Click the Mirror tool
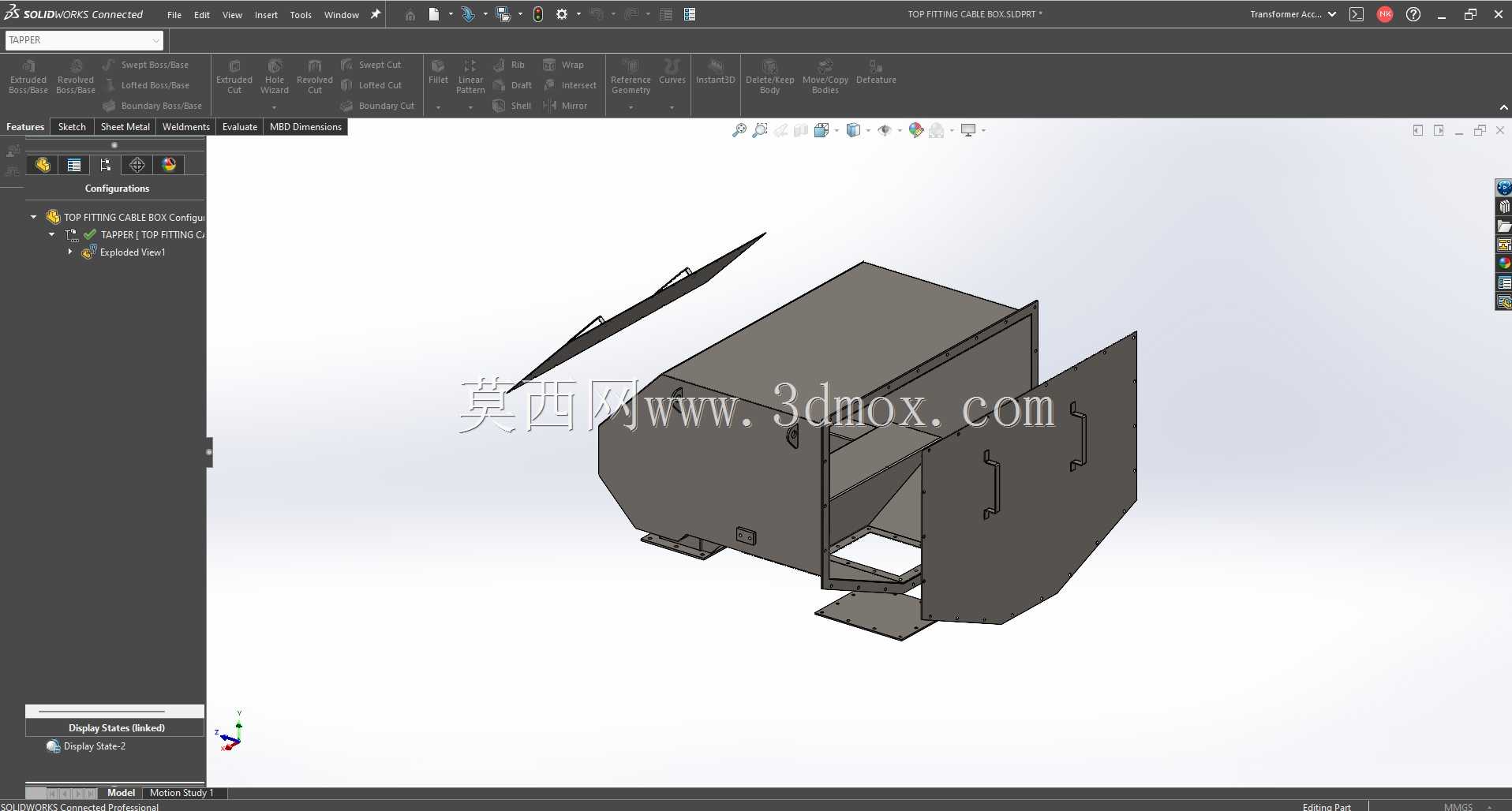 [565, 106]
